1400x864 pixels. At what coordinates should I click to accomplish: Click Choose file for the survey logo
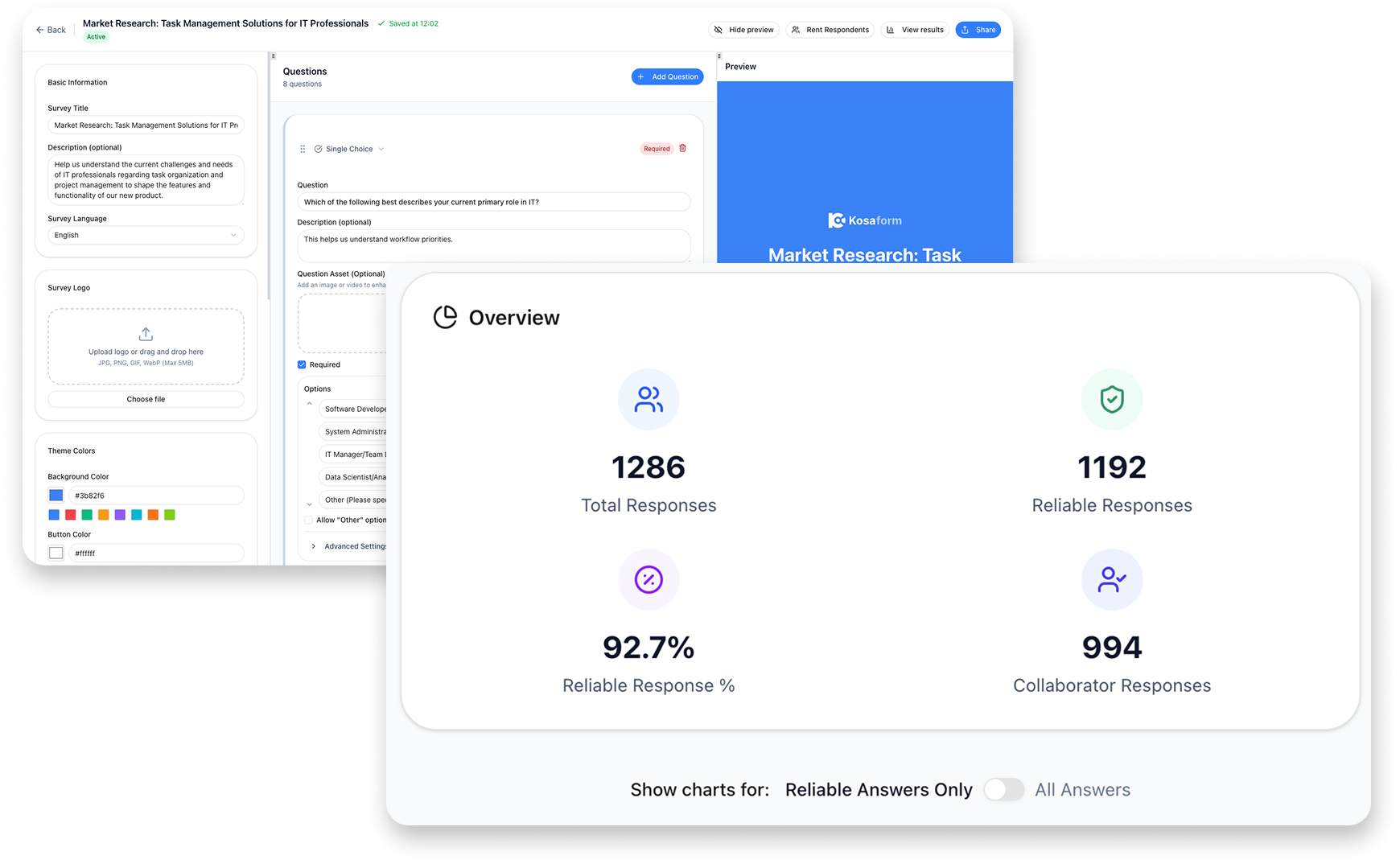pyautogui.click(x=146, y=399)
